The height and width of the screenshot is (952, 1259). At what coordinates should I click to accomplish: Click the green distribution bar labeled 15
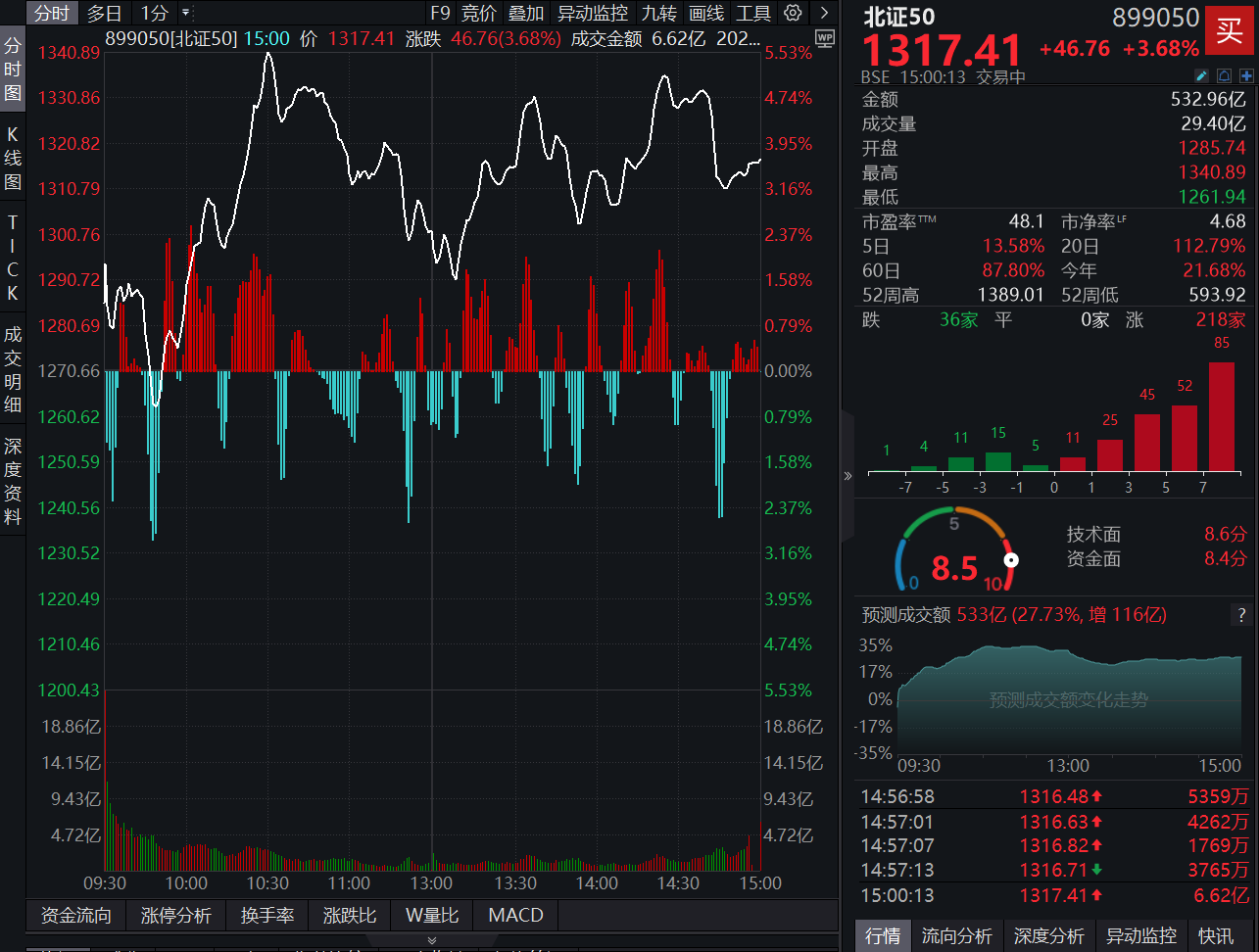(x=998, y=462)
